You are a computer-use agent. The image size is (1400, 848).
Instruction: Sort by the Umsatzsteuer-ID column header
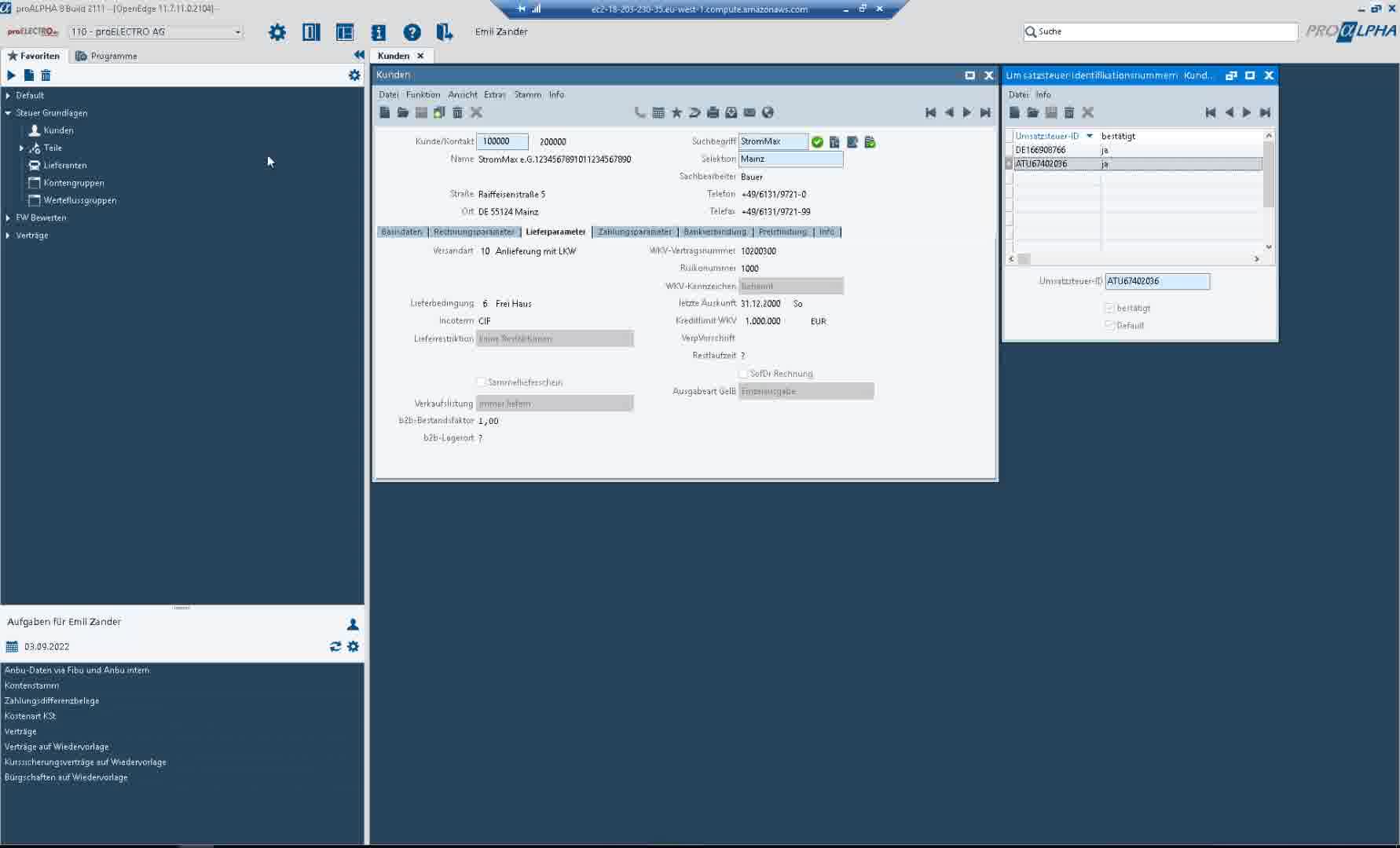1054,136
